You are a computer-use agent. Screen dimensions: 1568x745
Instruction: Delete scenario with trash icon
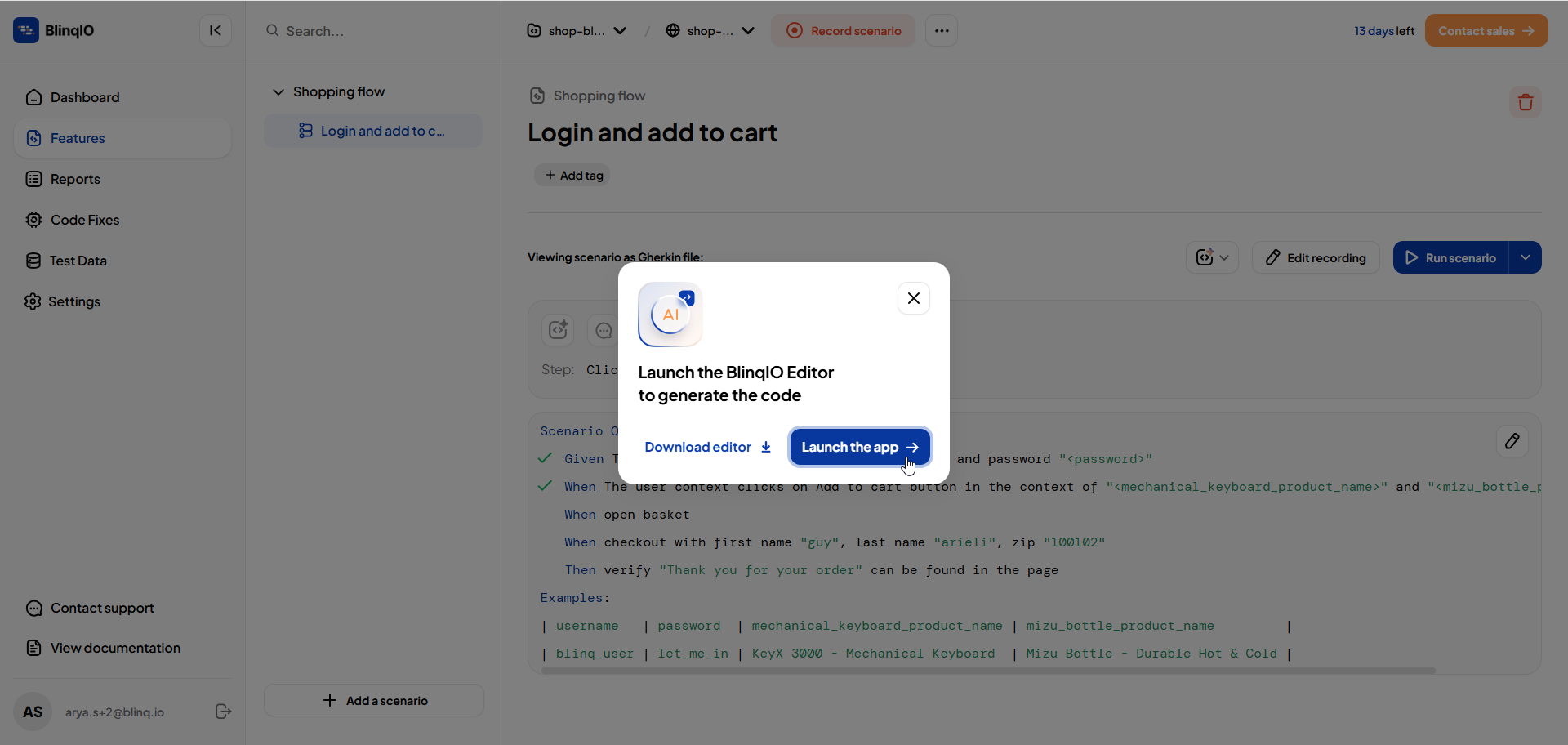point(1526,102)
